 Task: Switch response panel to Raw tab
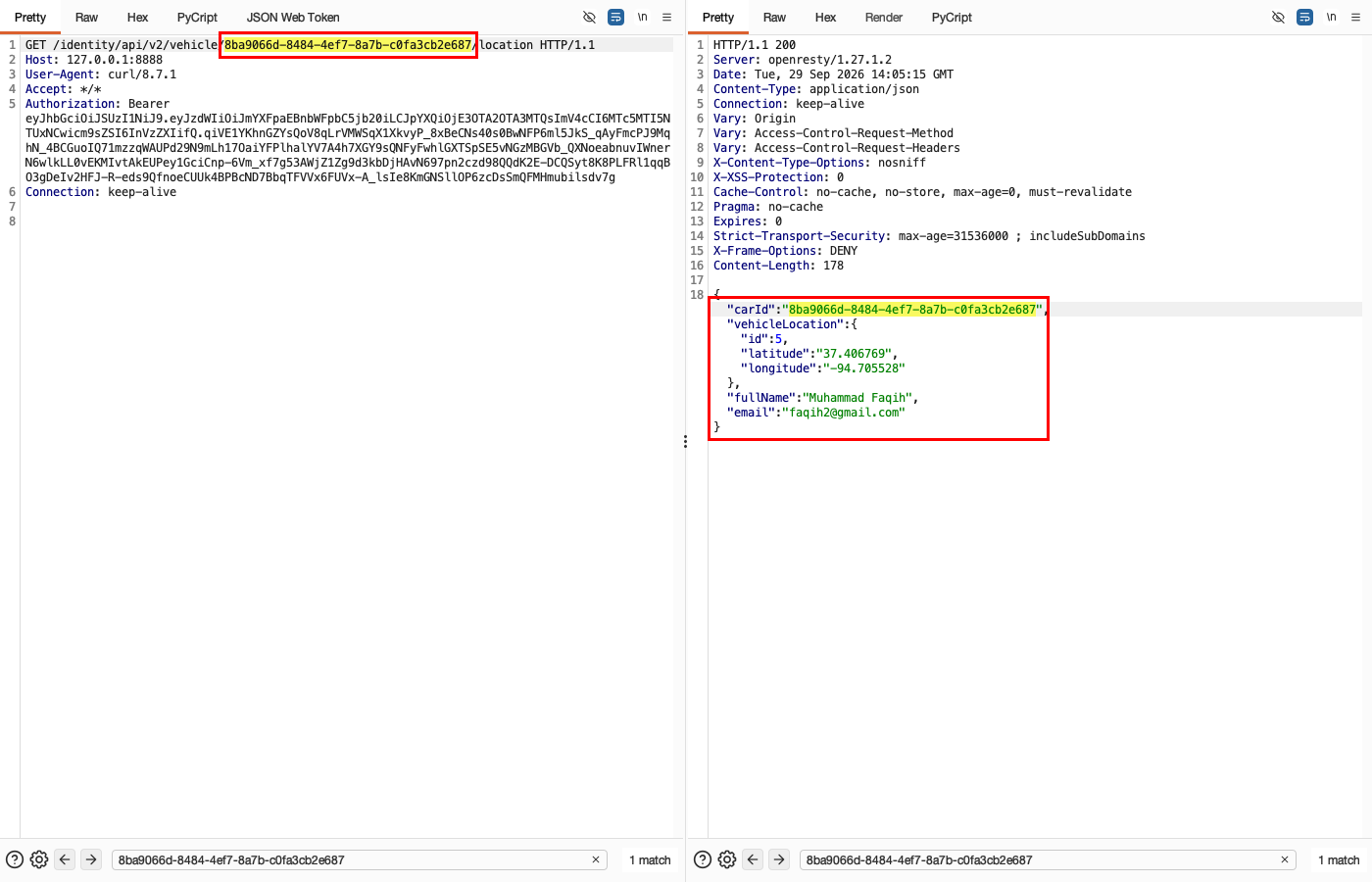[774, 18]
